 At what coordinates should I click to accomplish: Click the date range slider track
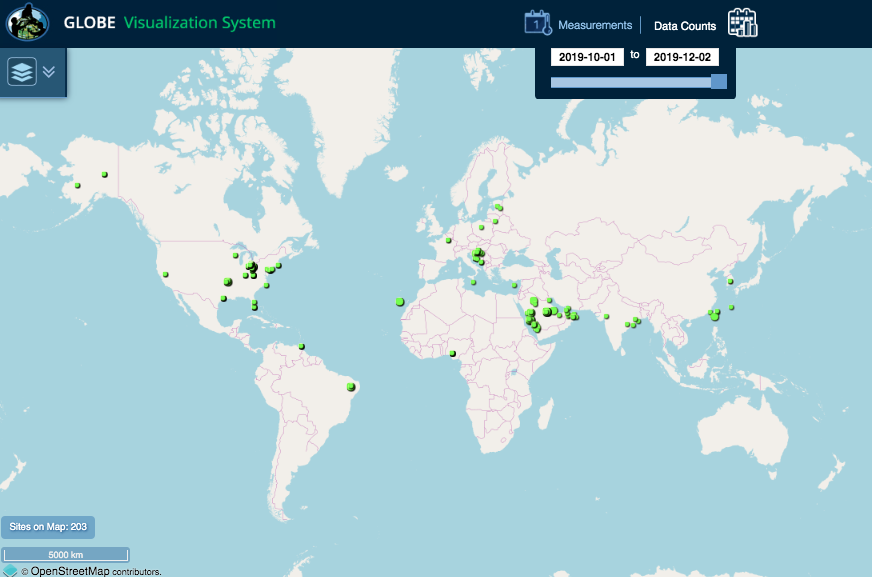630,82
